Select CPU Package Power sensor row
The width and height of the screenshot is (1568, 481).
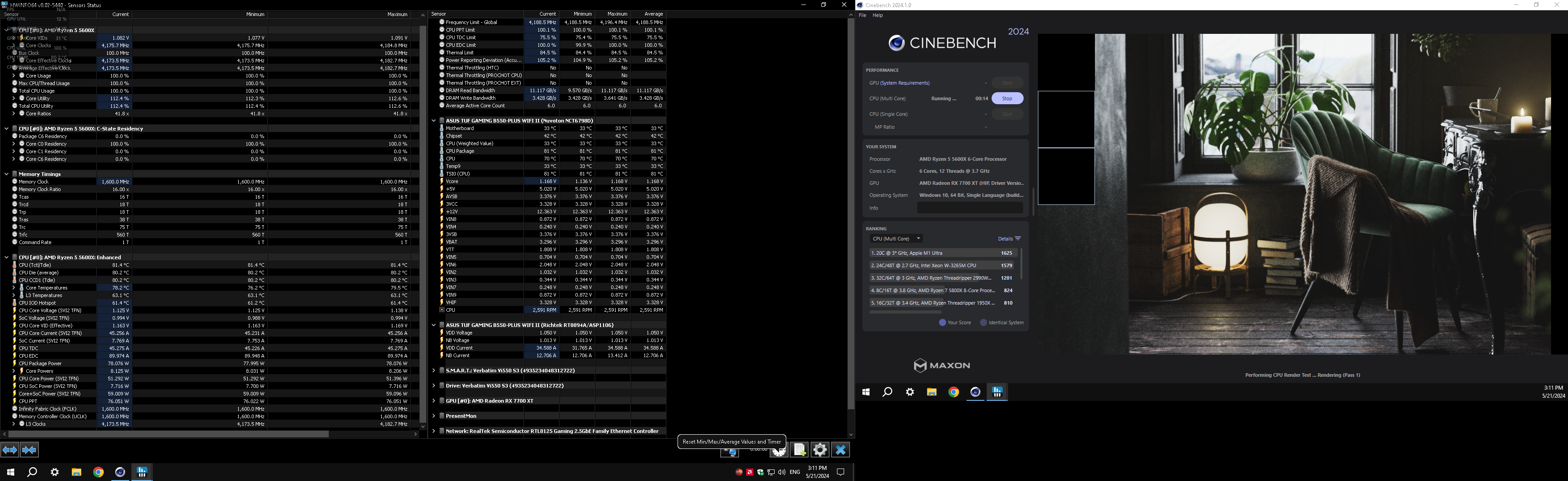tap(211, 363)
